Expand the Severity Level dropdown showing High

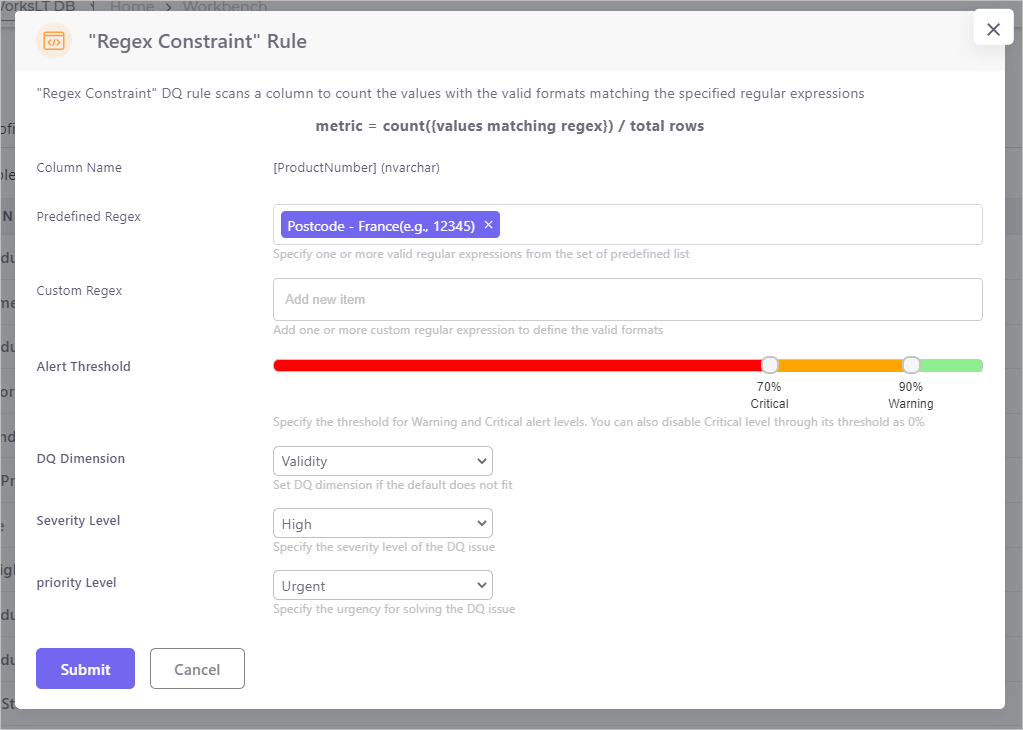[x=382, y=523]
